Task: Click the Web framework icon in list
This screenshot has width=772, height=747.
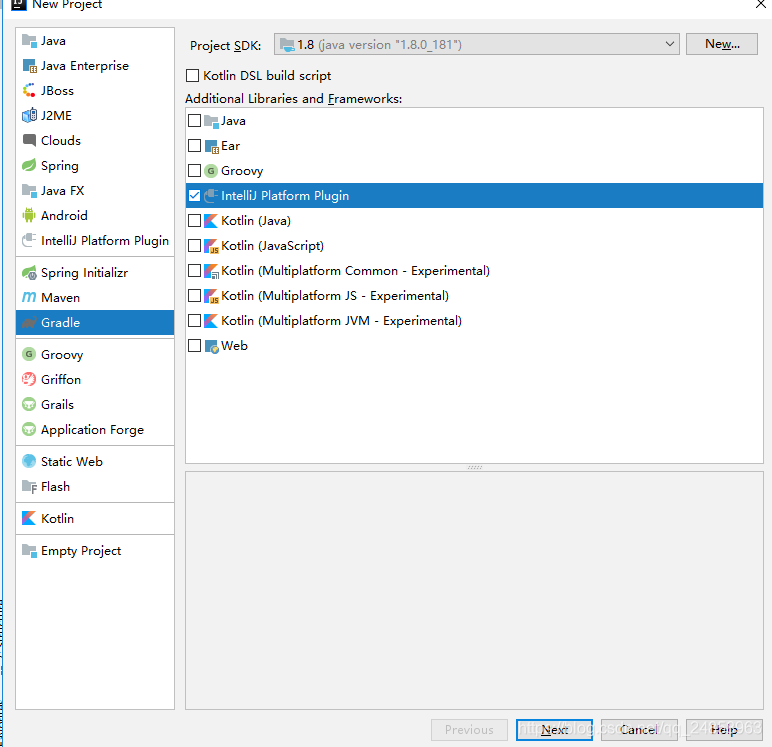Action: (212, 346)
